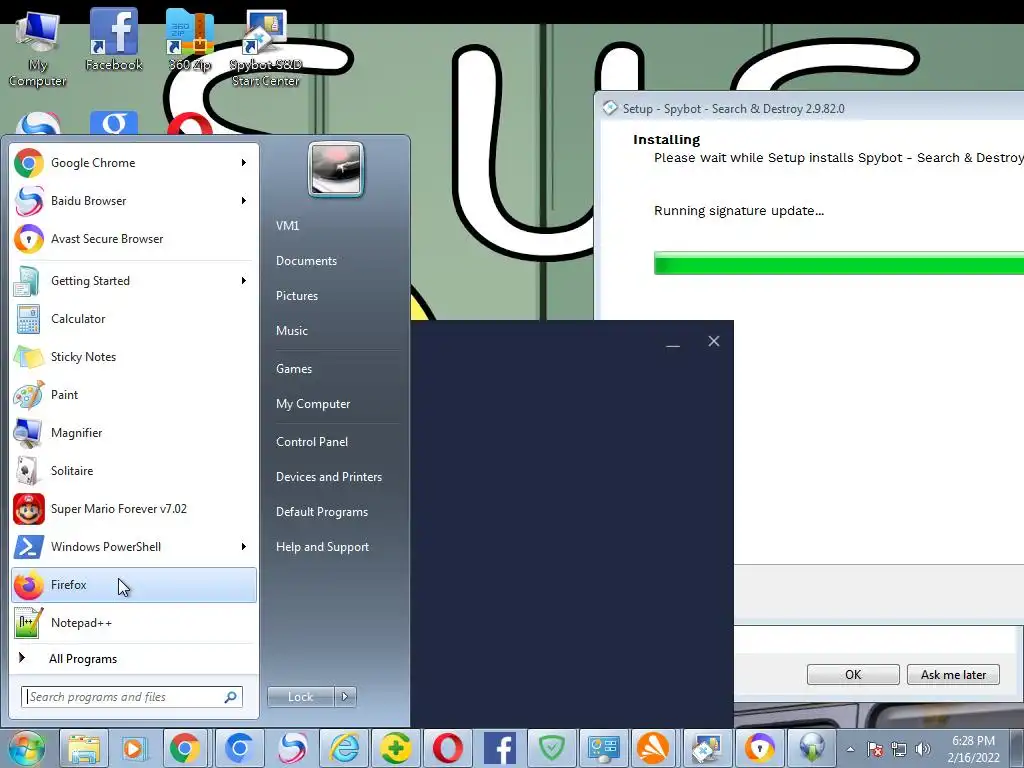Expand the Baidu Browser submenu arrow

[244, 200]
